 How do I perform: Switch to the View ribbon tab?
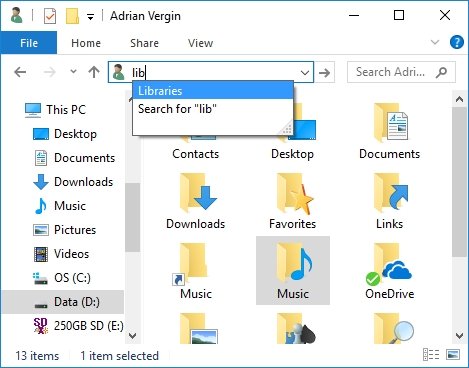(x=200, y=43)
